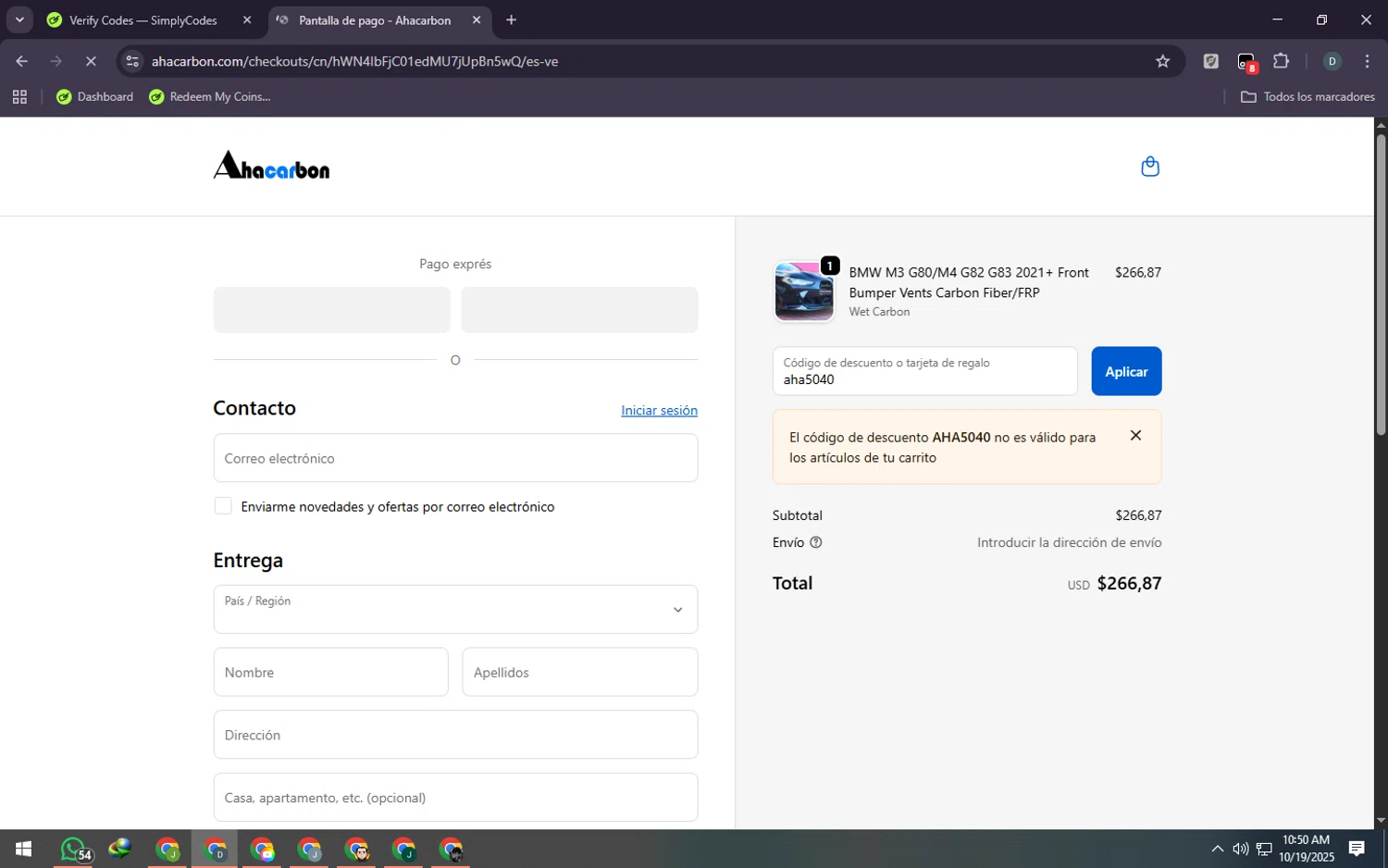Open the Windows Start menu
1388x868 pixels.
tap(23, 849)
